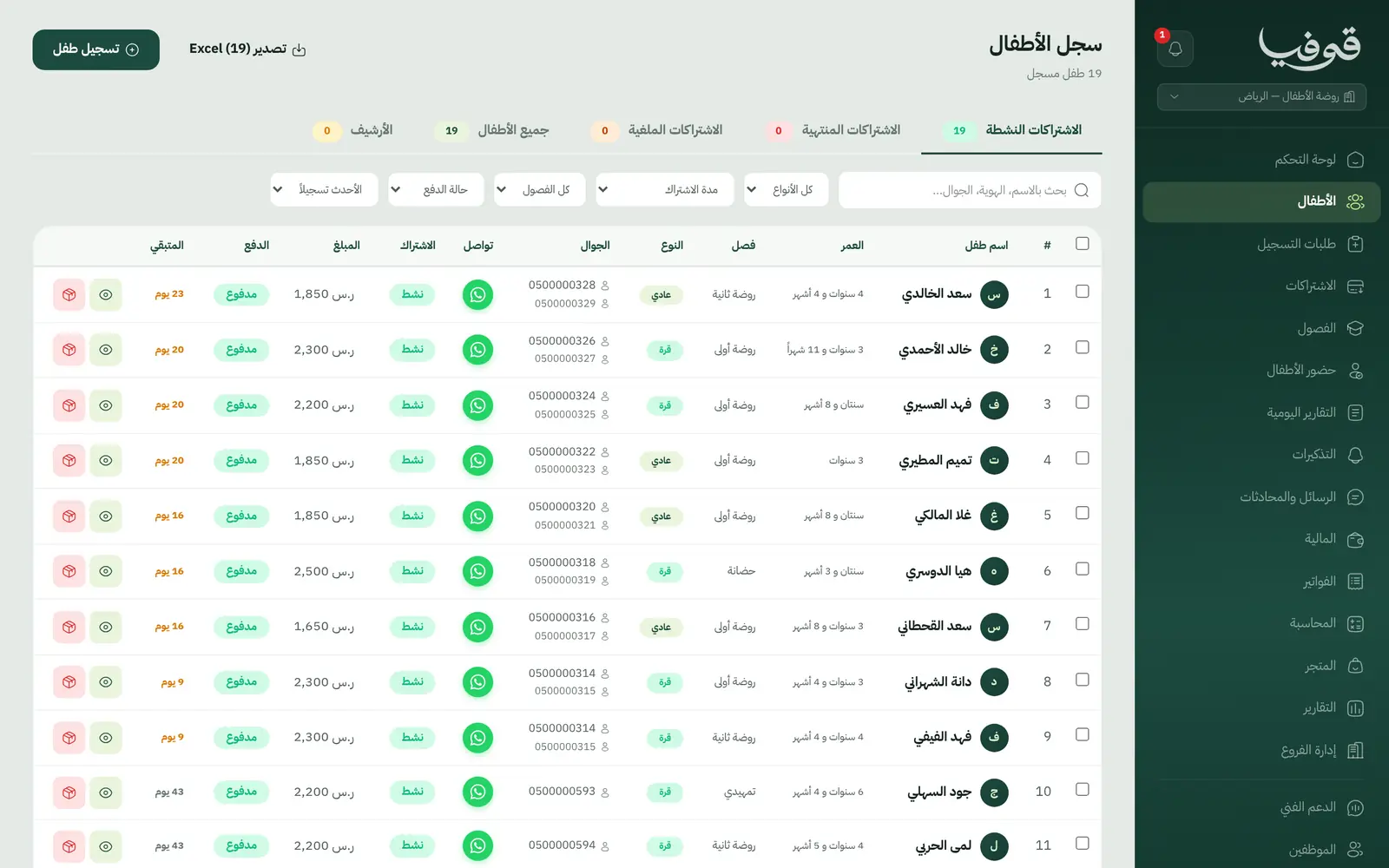Select checkbox for فهد الفيفي row

point(1082,734)
